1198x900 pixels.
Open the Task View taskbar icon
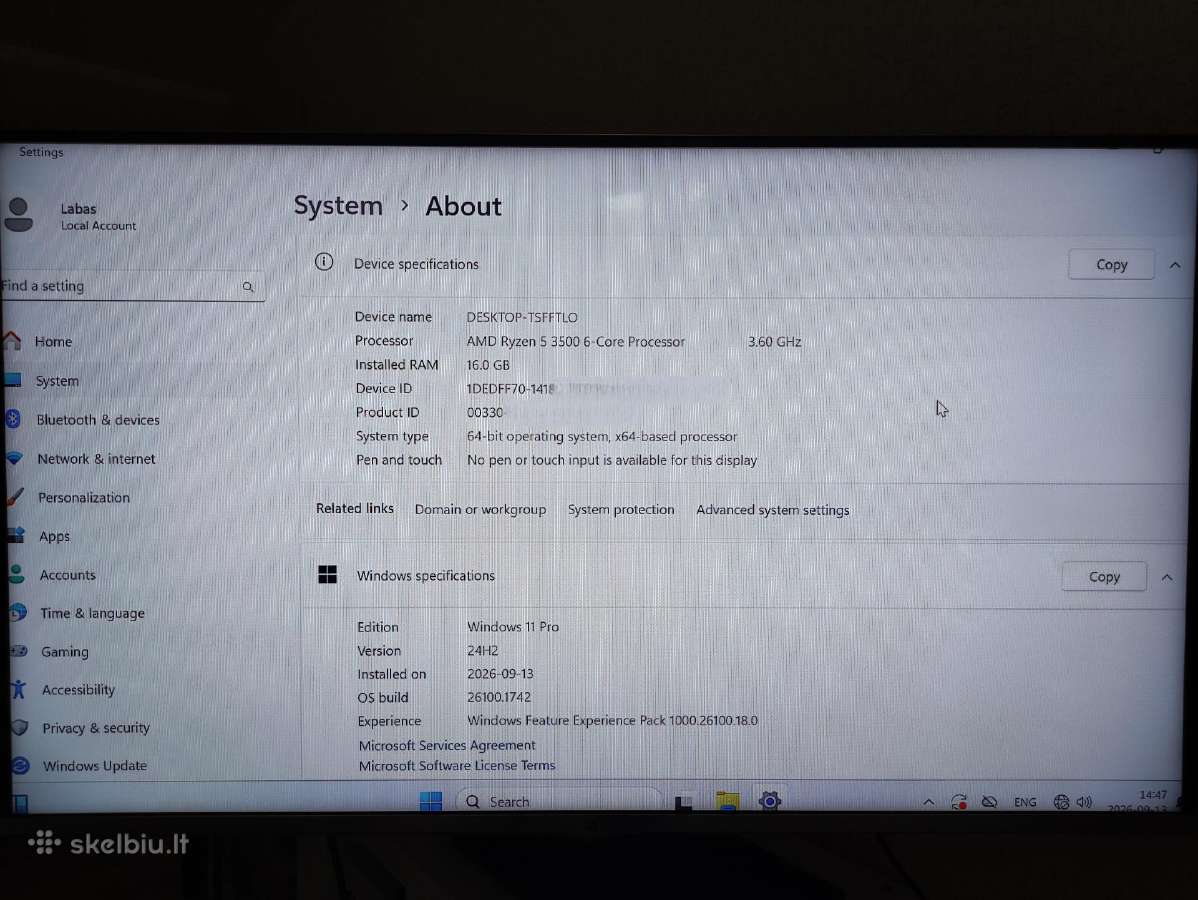[x=684, y=801]
